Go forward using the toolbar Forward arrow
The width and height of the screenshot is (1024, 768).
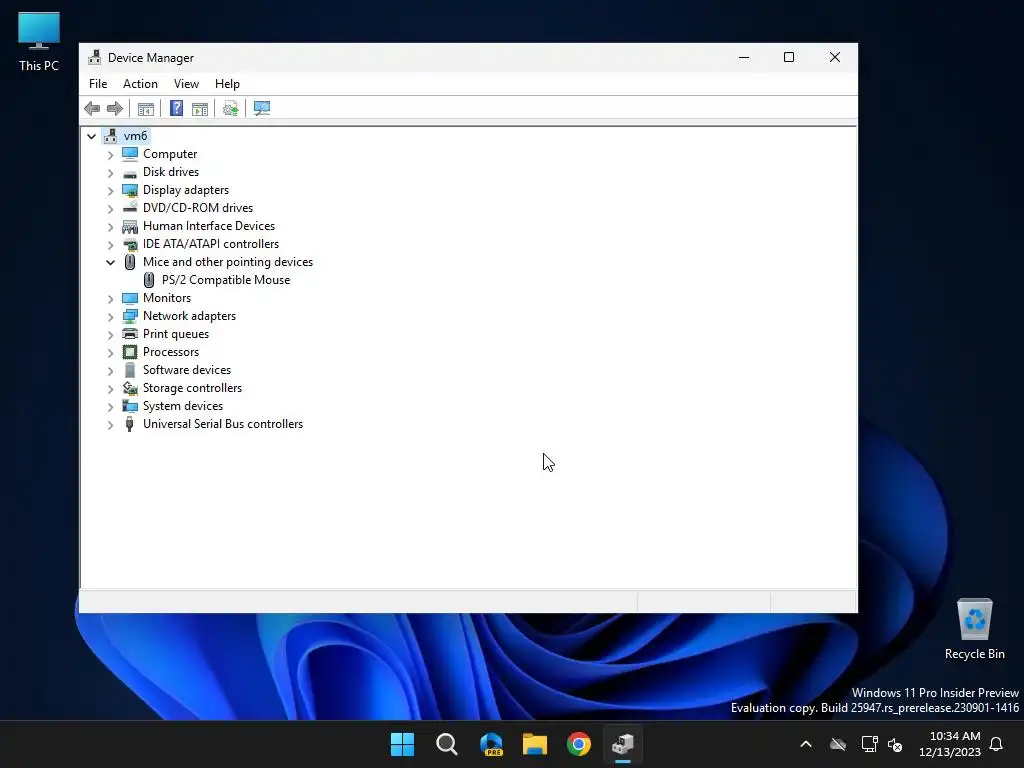click(x=115, y=108)
